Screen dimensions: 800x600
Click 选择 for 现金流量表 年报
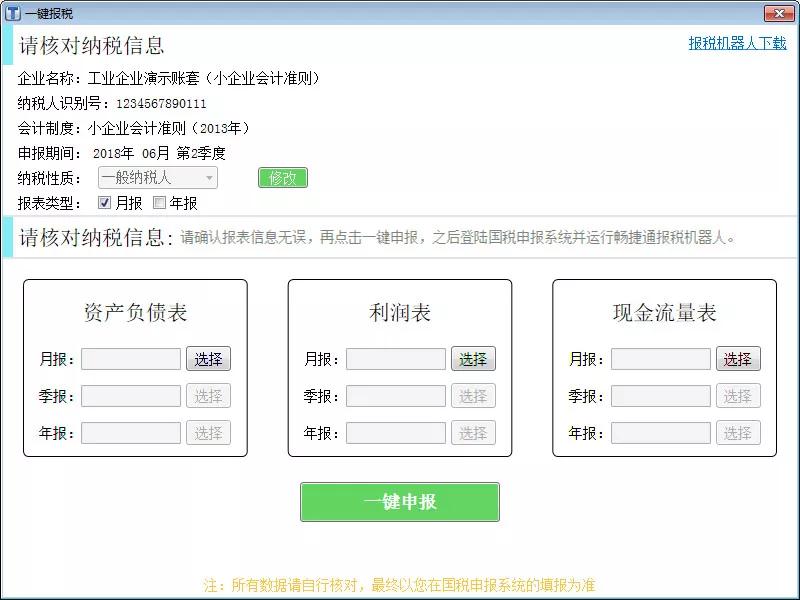(738, 432)
